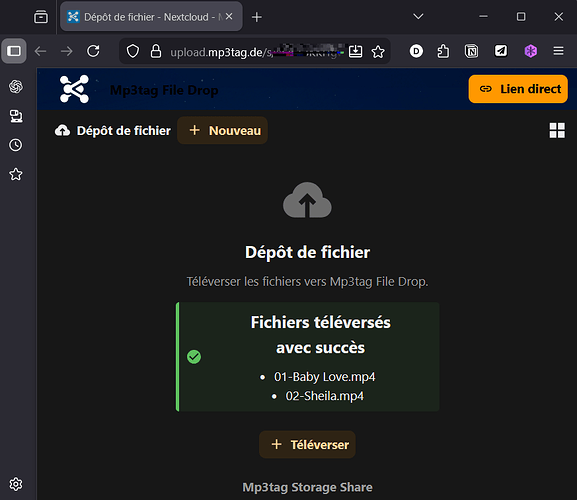The image size is (577, 500).
Task: Click the paper plane extension icon
Action: [x=500, y=51]
